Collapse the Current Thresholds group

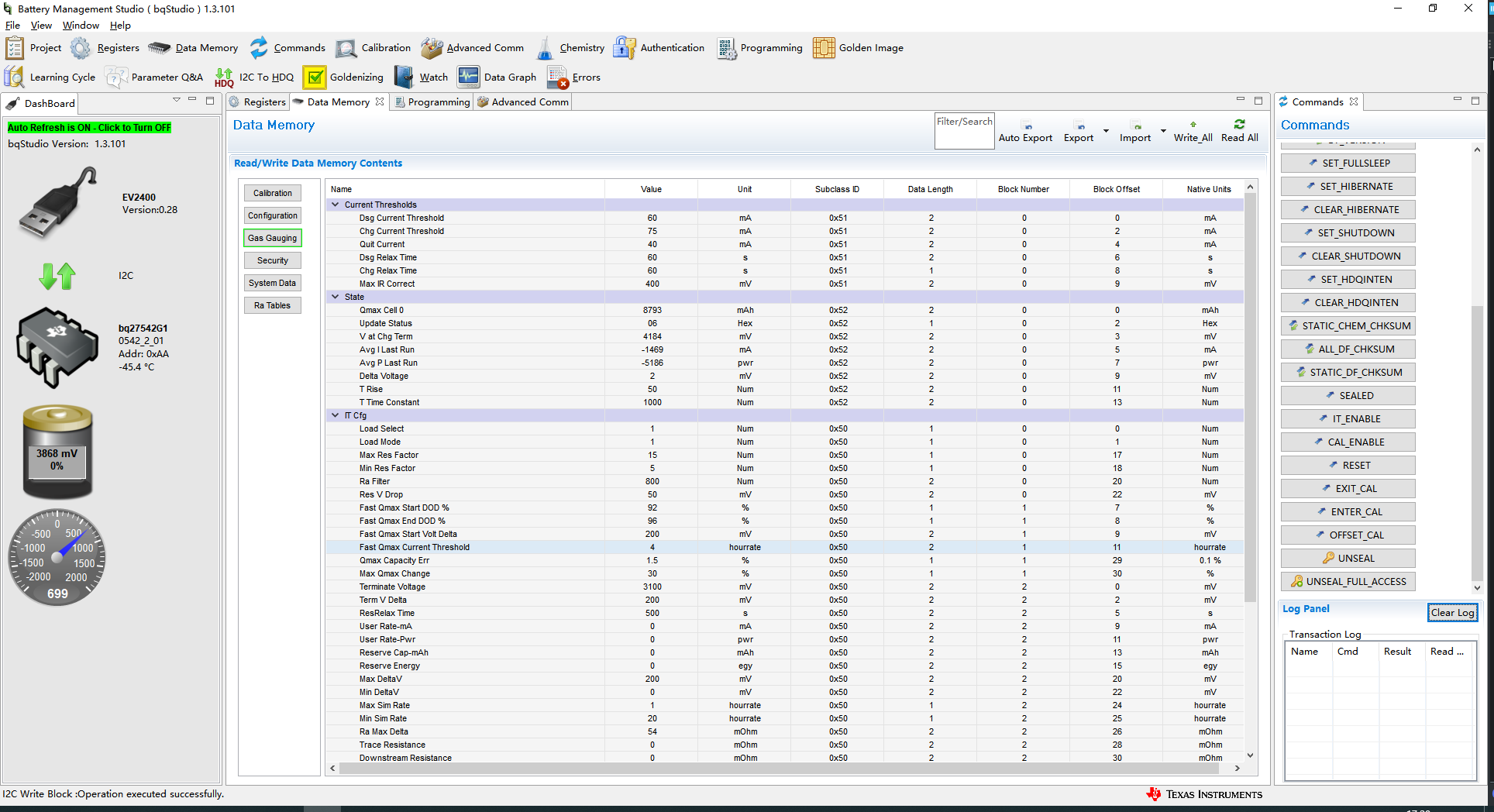[x=336, y=205]
